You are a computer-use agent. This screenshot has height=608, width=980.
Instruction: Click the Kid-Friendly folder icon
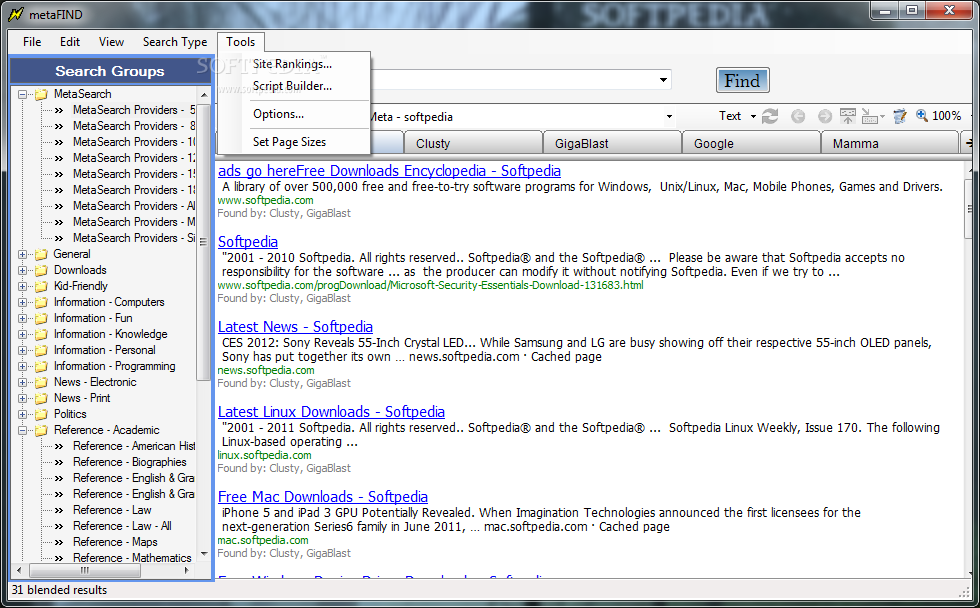41,286
